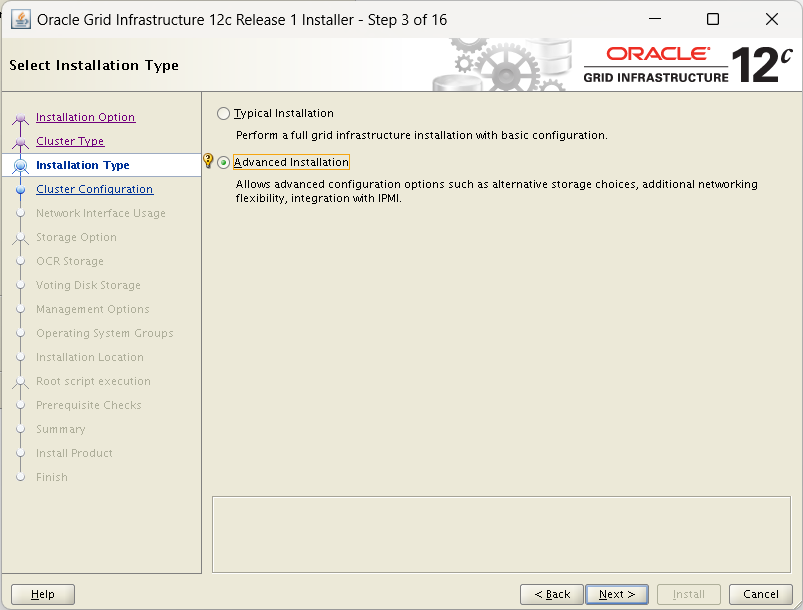The image size is (803, 610).
Task: Click the Voting Disk Storage step text
Action: coord(88,285)
